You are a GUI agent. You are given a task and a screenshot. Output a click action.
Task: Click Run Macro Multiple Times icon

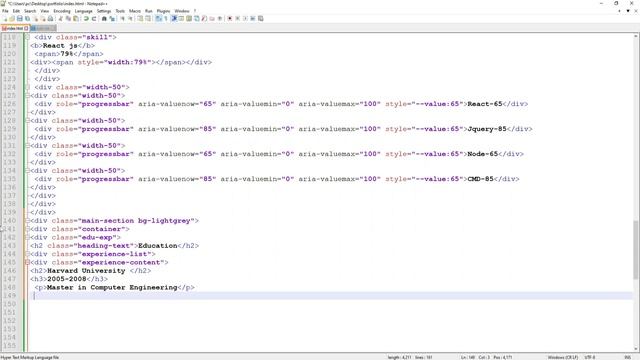pyautogui.click(x=253, y=18)
